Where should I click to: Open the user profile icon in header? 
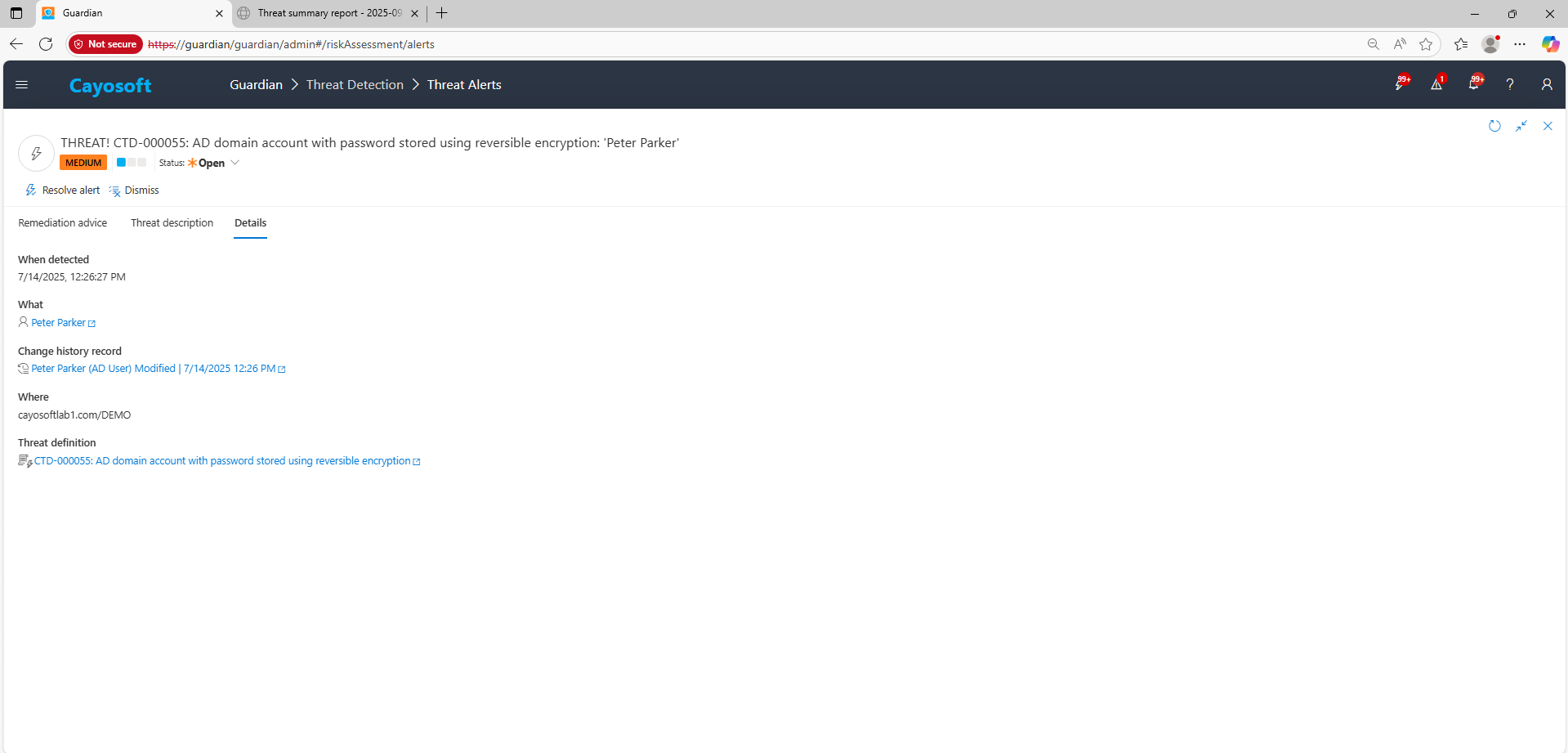pyautogui.click(x=1546, y=84)
